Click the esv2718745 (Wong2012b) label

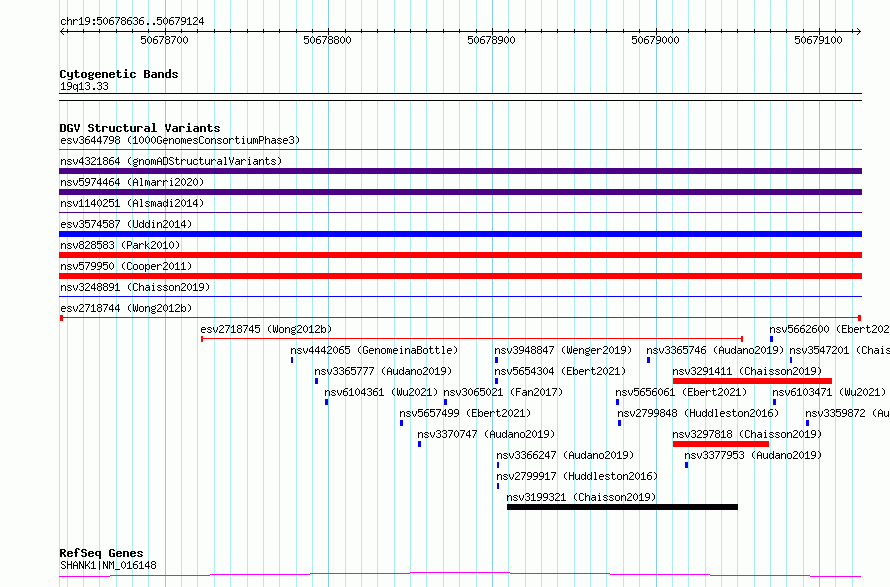[x=266, y=329]
